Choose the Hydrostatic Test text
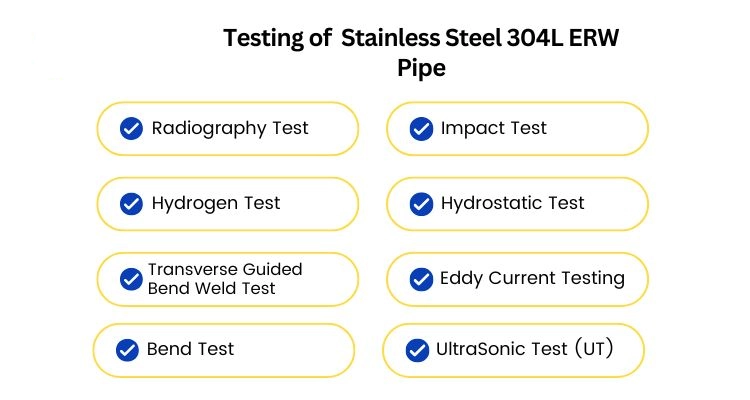The width and height of the screenshot is (750, 400). (x=513, y=203)
